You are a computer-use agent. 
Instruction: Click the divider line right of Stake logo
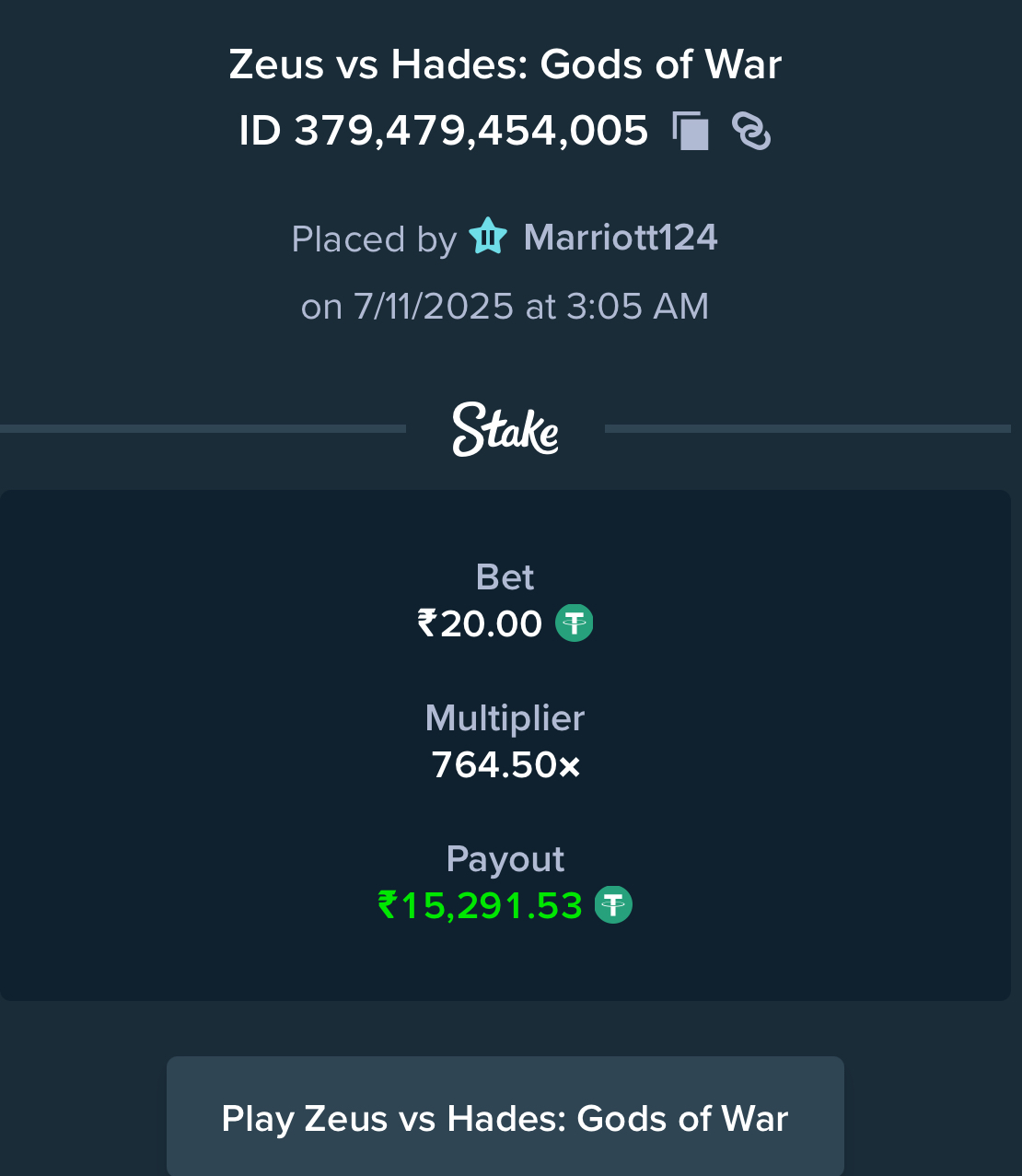[x=807, y=428]
